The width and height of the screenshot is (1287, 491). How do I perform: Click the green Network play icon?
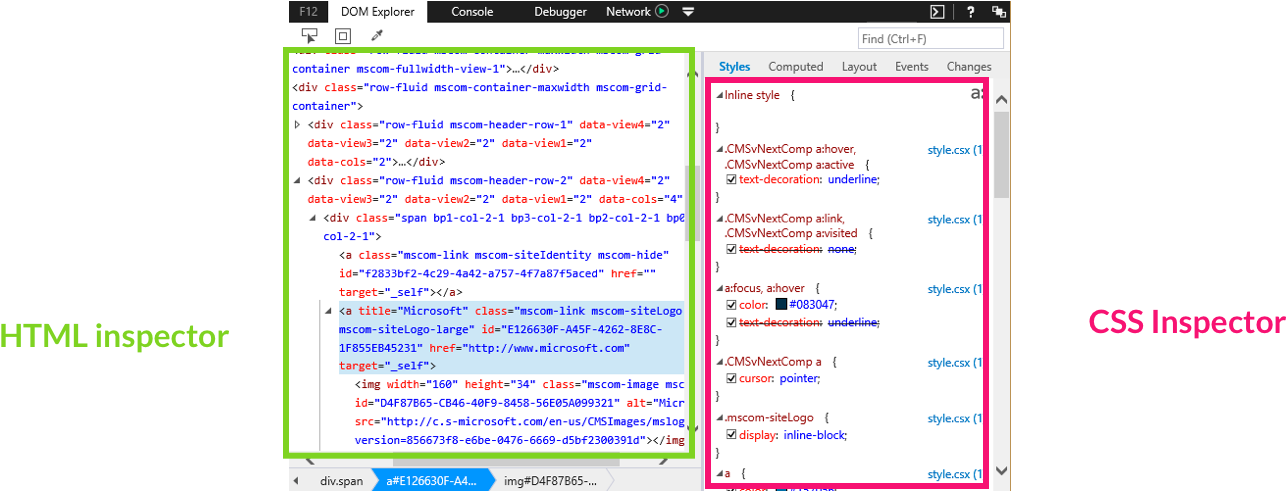(662, 12)
